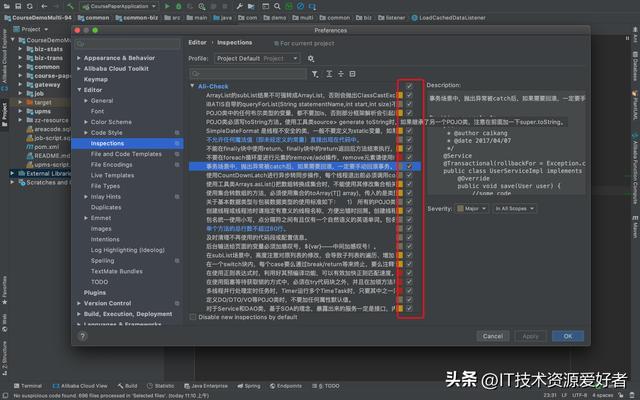Viewport: 640px width, 400px height.
Task: Collapse the Ali-Check inspection group
Action: tap(192, 86)
